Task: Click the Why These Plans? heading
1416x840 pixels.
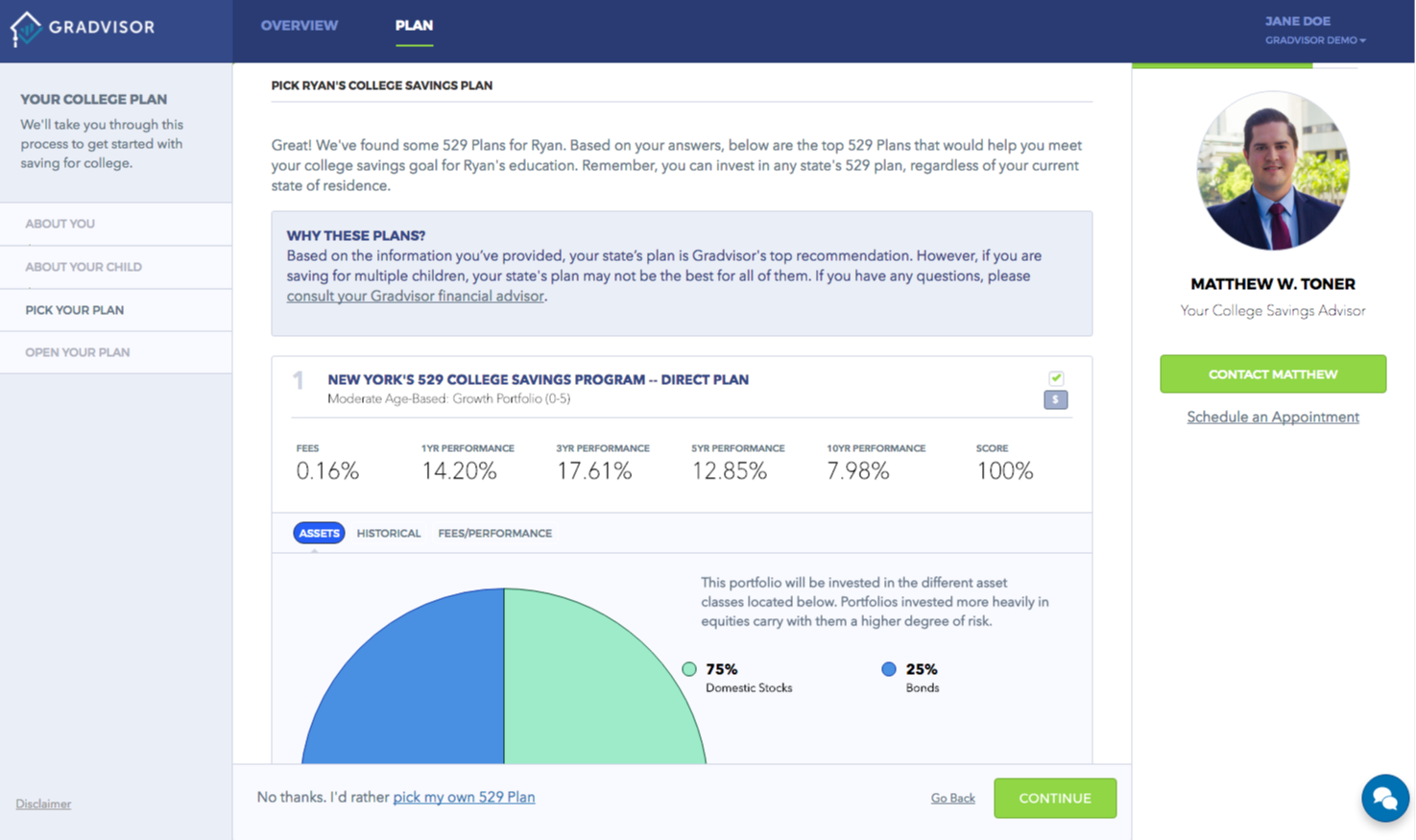Action: (356, 235)
